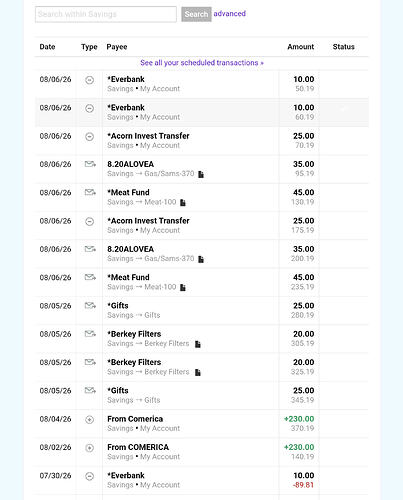Image resolution: width=403 pixels, height=500 pixels.
Task: Sort by the Amount column header
Action: [x=301, y=47]
